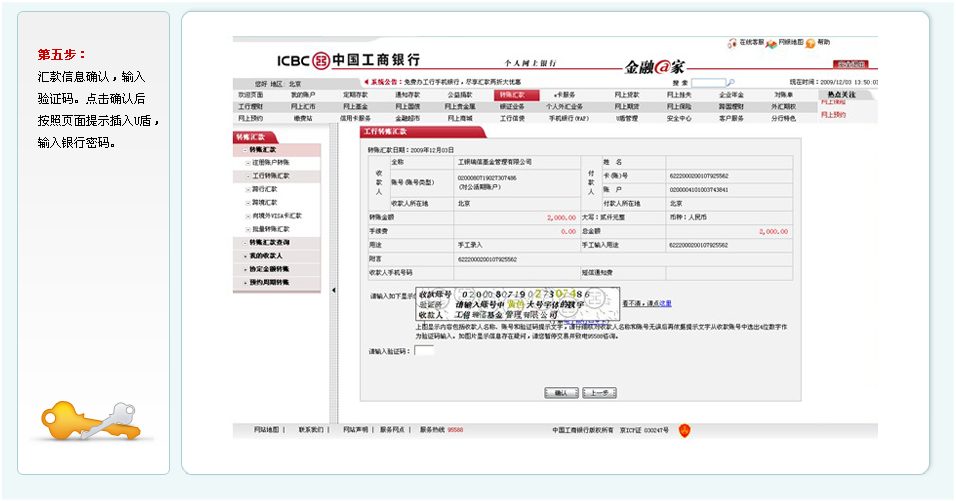Open the U盾管理 menu item
This screenshot has height=501, width=956.
(627, 118)
